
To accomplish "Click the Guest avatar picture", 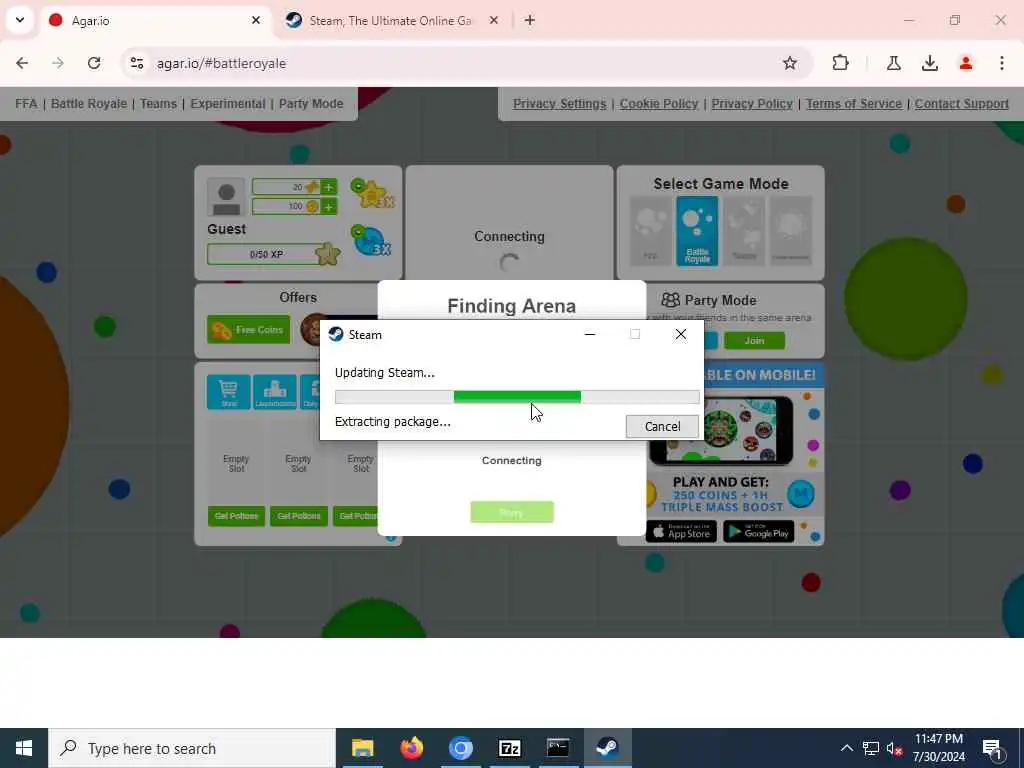I will [x=227, y=197].
